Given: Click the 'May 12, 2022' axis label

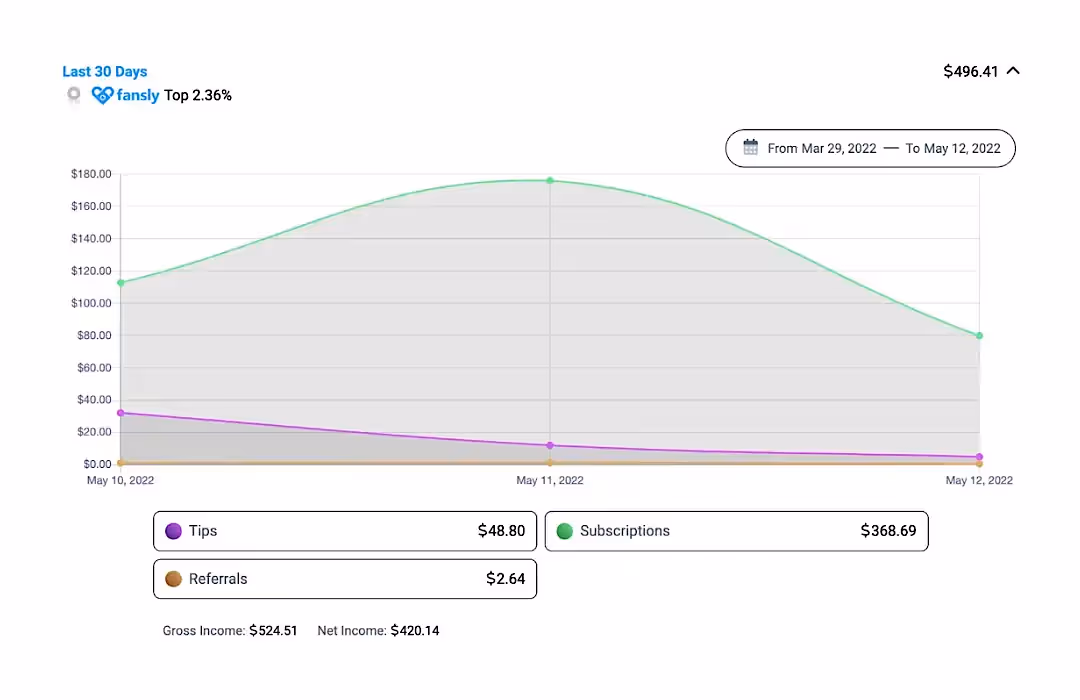Looking at the screenshot, I should tap(979, 480).
